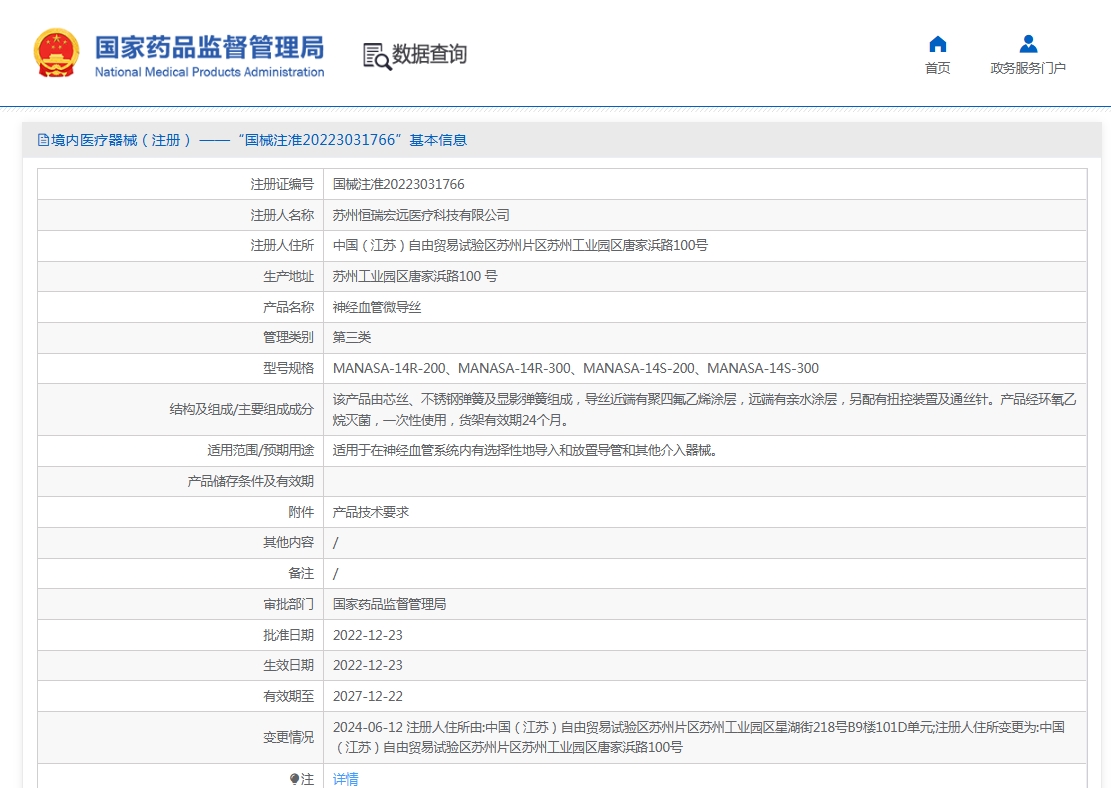Click the 备注 label
The height and width of the screenshot is (788, 1111).
coord(301,573)
